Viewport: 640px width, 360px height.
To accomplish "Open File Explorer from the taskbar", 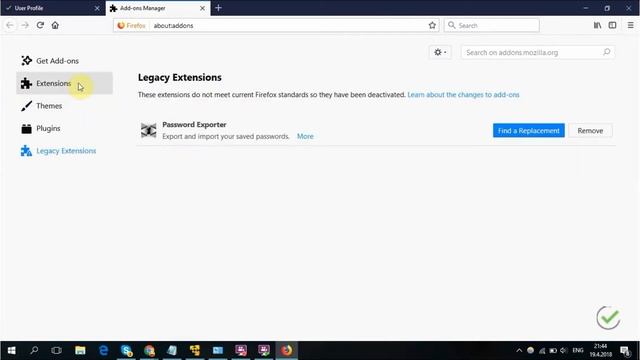I will 80,350.
